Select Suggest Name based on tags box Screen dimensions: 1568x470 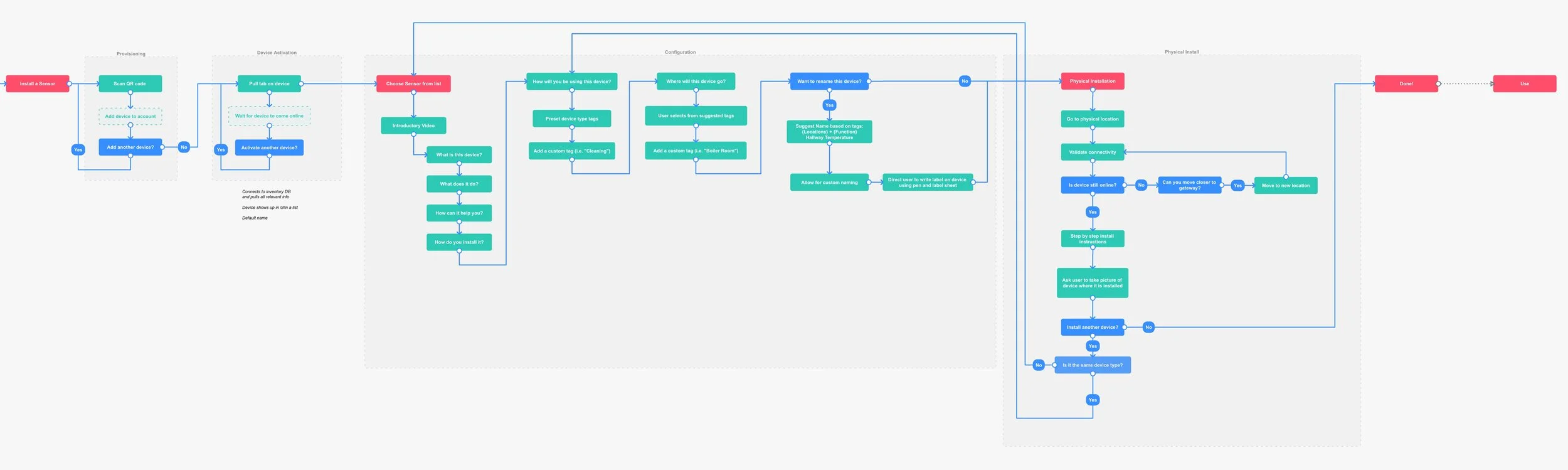[x=829, y=132]
